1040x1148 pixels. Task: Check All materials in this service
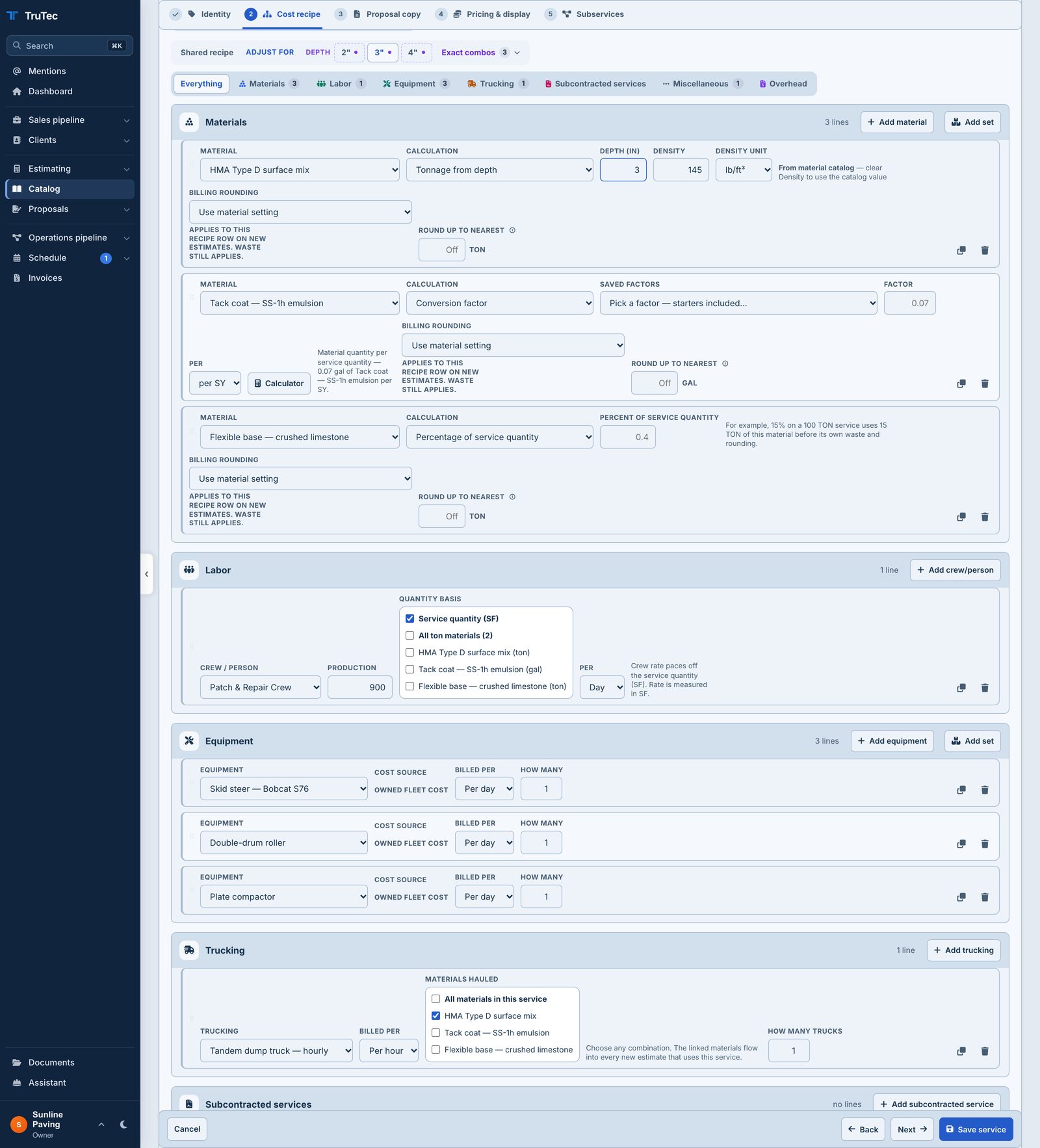click(x=435, y=999)
